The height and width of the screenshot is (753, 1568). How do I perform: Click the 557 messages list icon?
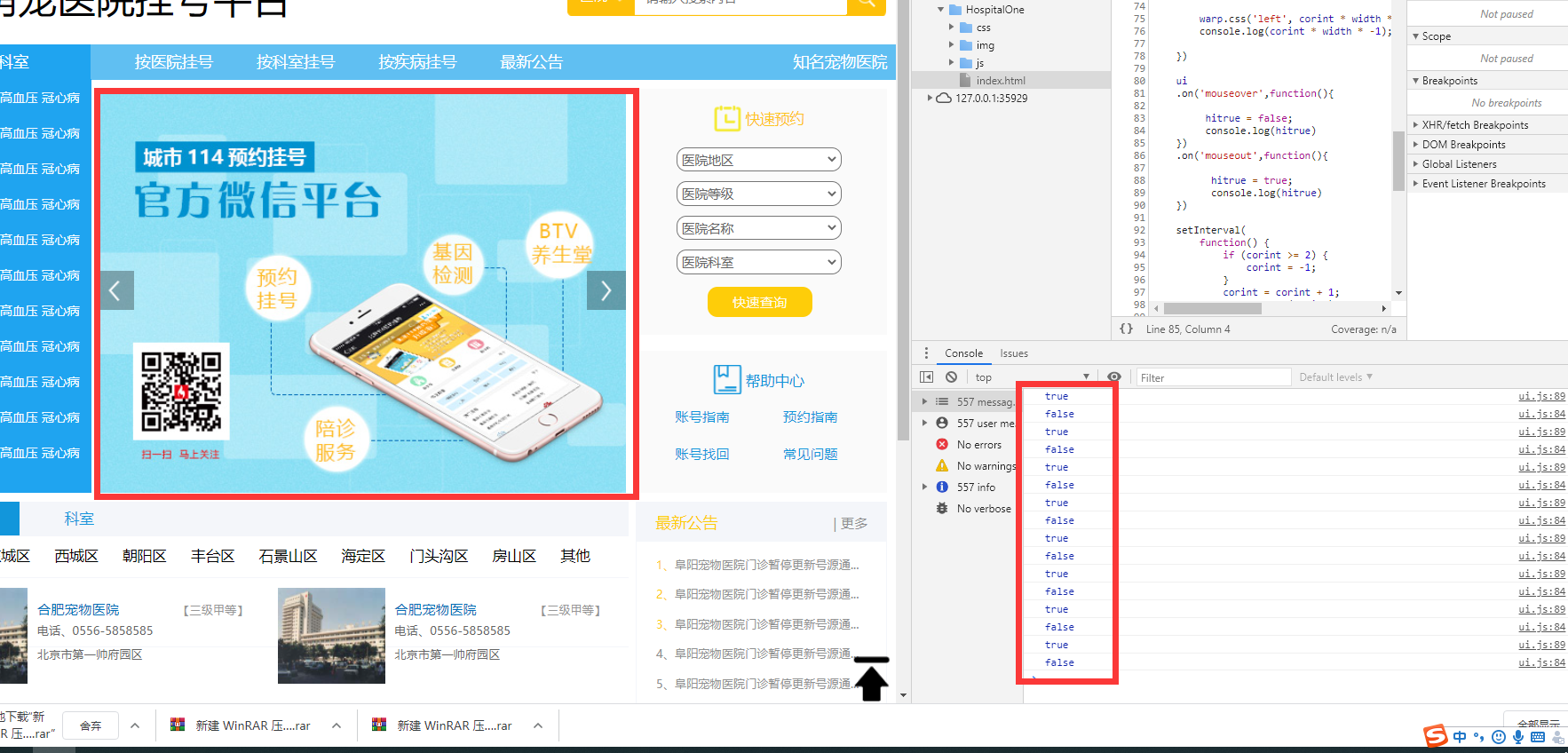point(942,402)
